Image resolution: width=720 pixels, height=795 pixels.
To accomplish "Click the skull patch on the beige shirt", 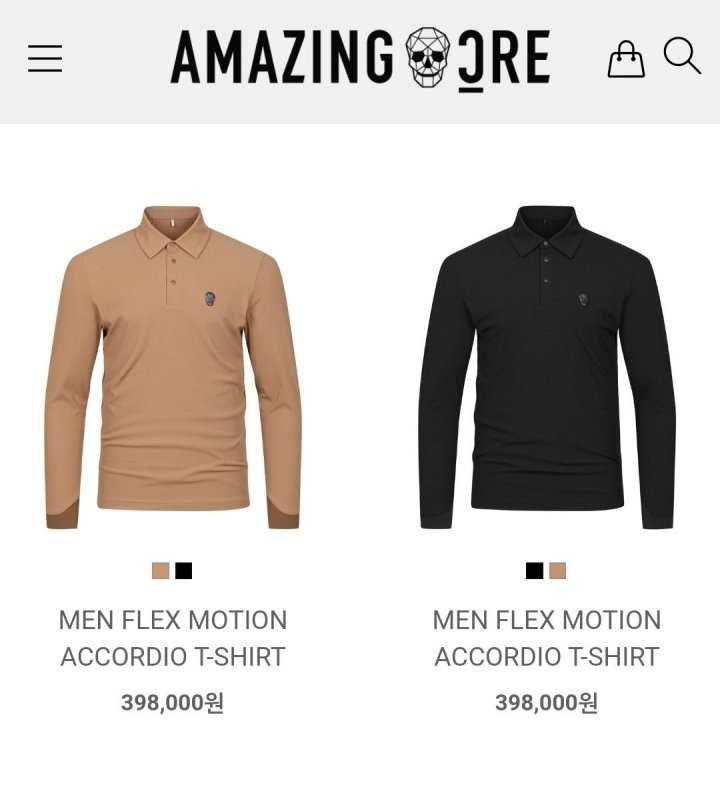I will (x=210, y=299).
